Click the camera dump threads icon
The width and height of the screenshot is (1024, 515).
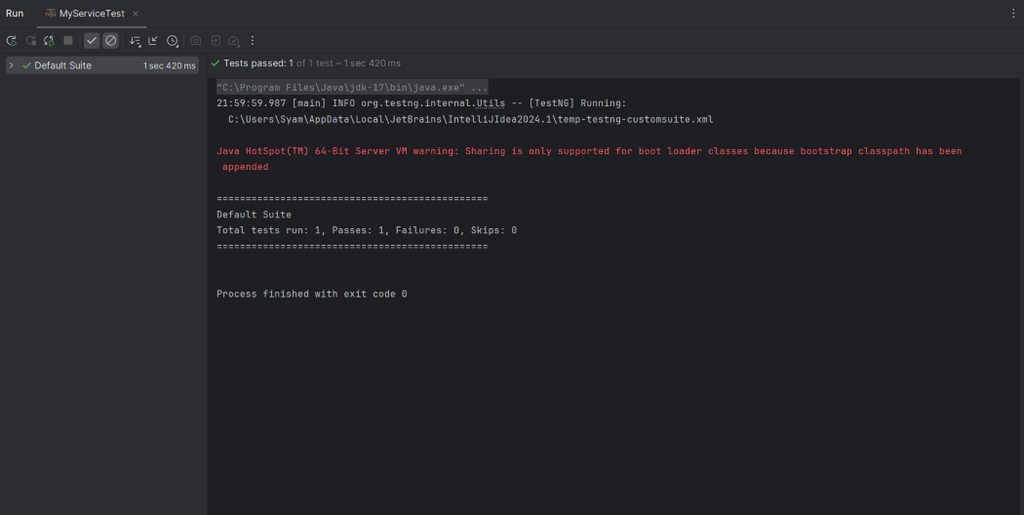point(196,41)
